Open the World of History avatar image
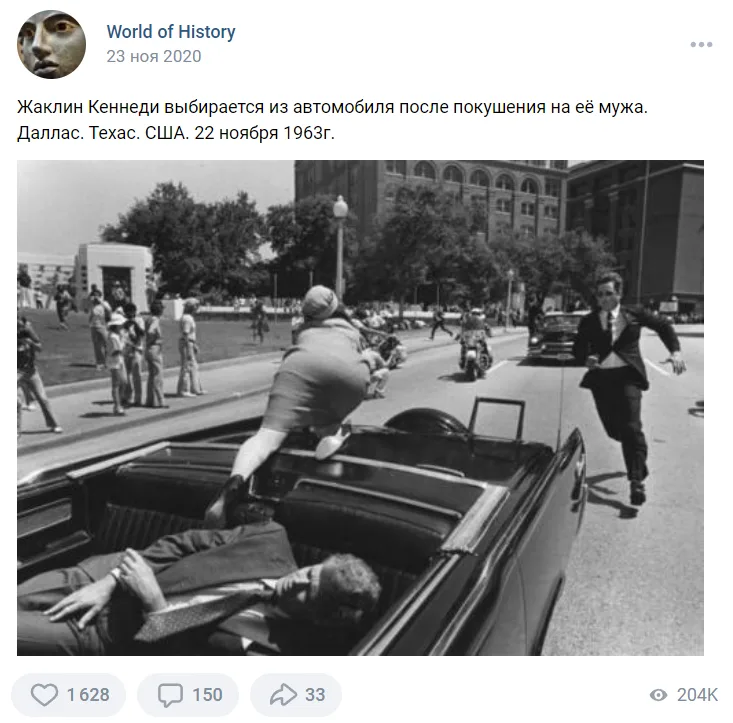This screenshot has height=723, width=733. point(51,44)
